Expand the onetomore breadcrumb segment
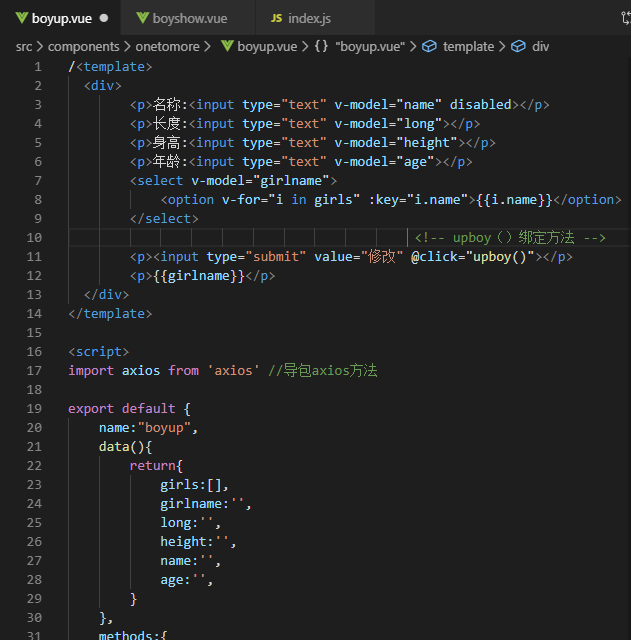The width and height of the screenshot is (631, 640). (166, 46)
